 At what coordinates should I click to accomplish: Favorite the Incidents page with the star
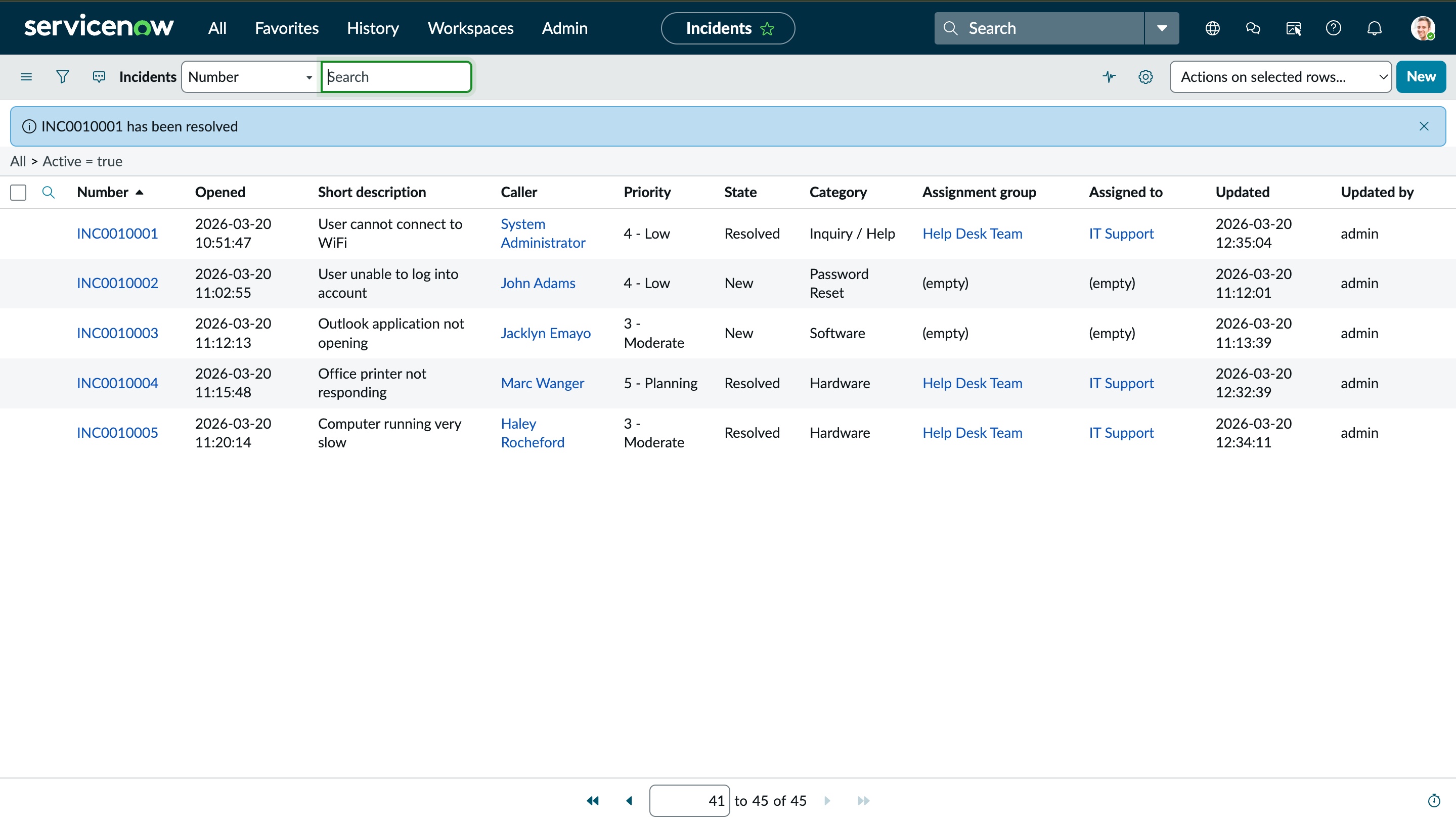767,28
